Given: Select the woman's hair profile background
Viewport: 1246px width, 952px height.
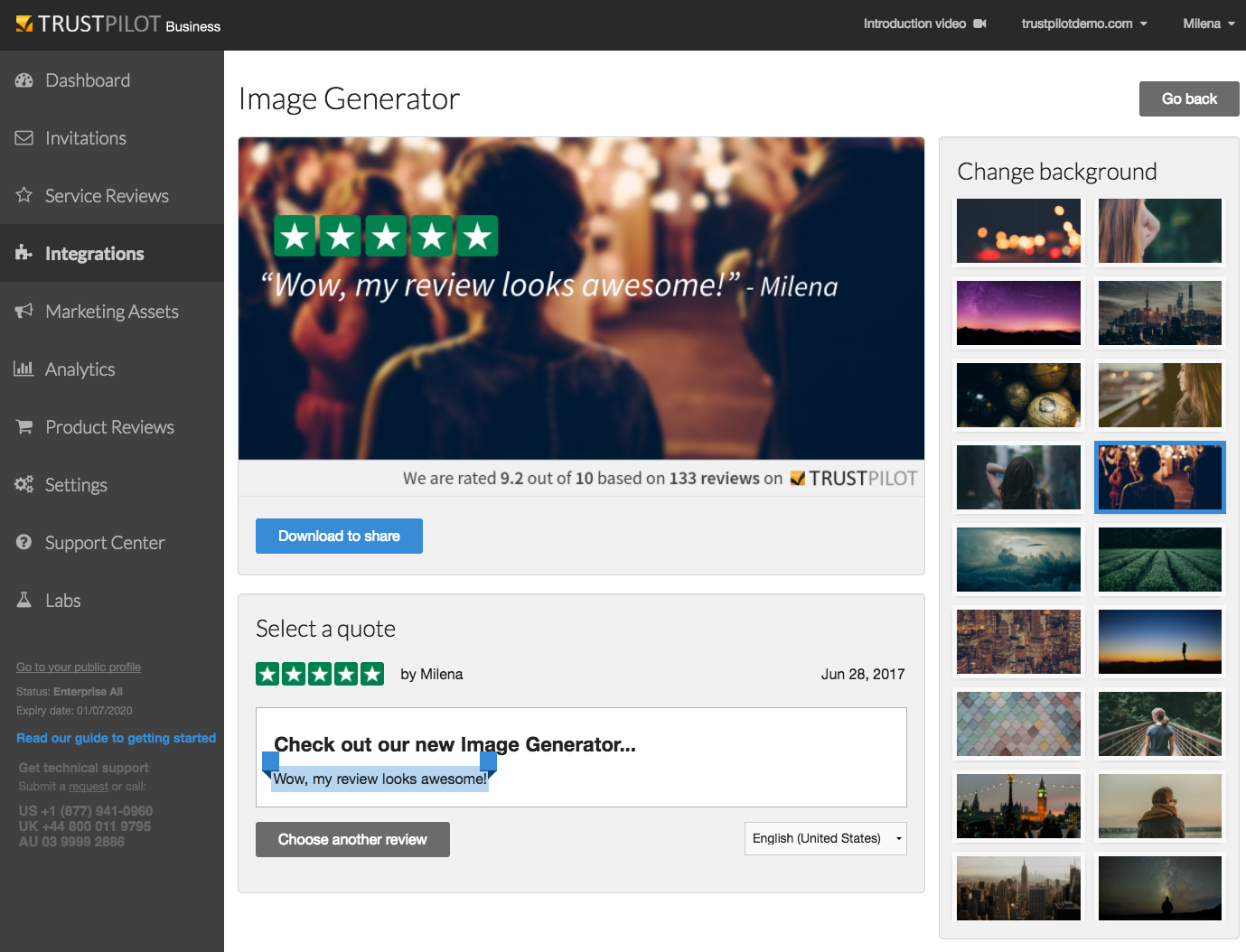Looking at the screenshot, I should pos(1160,231).
